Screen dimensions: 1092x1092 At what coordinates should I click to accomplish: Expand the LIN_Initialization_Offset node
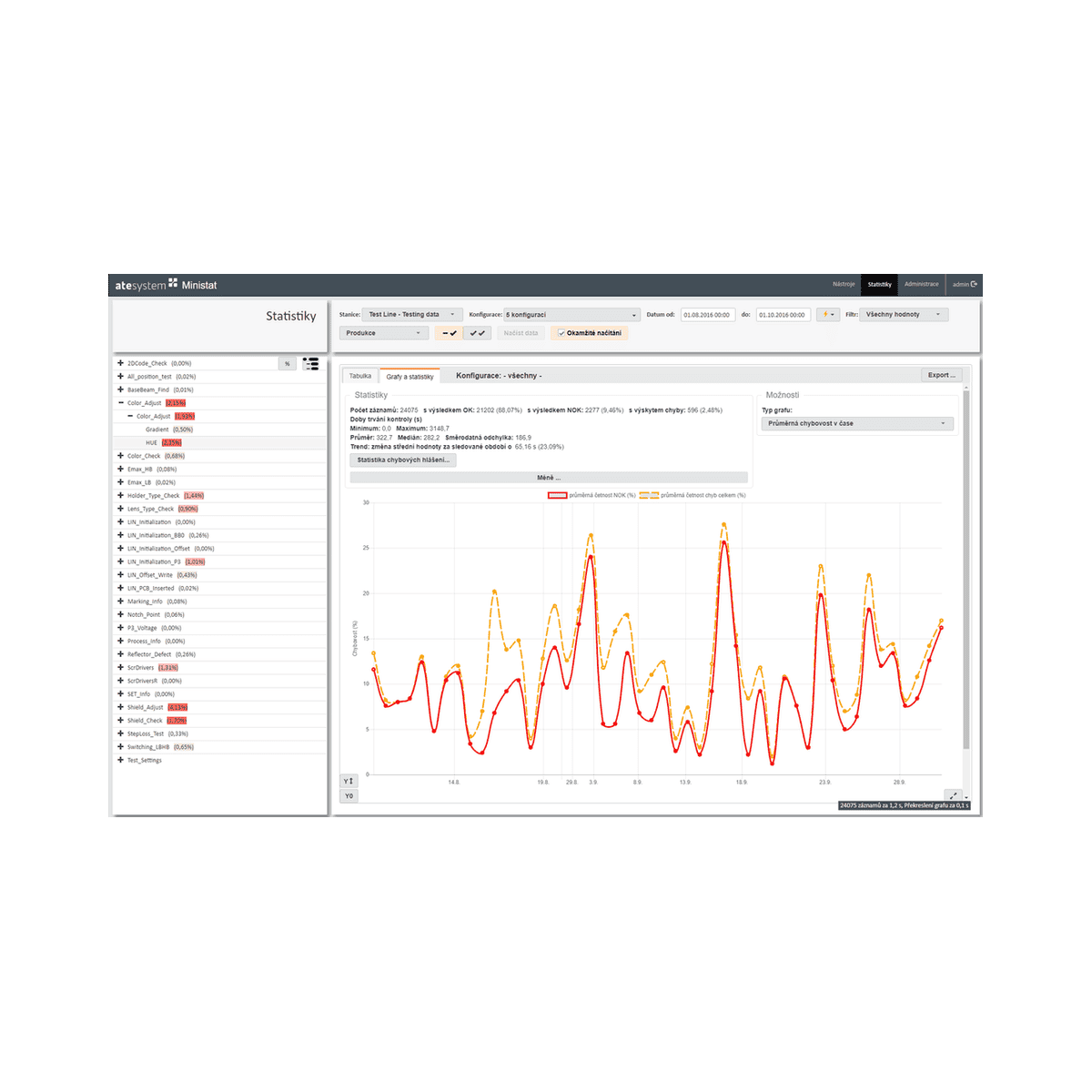coord(120,549)
